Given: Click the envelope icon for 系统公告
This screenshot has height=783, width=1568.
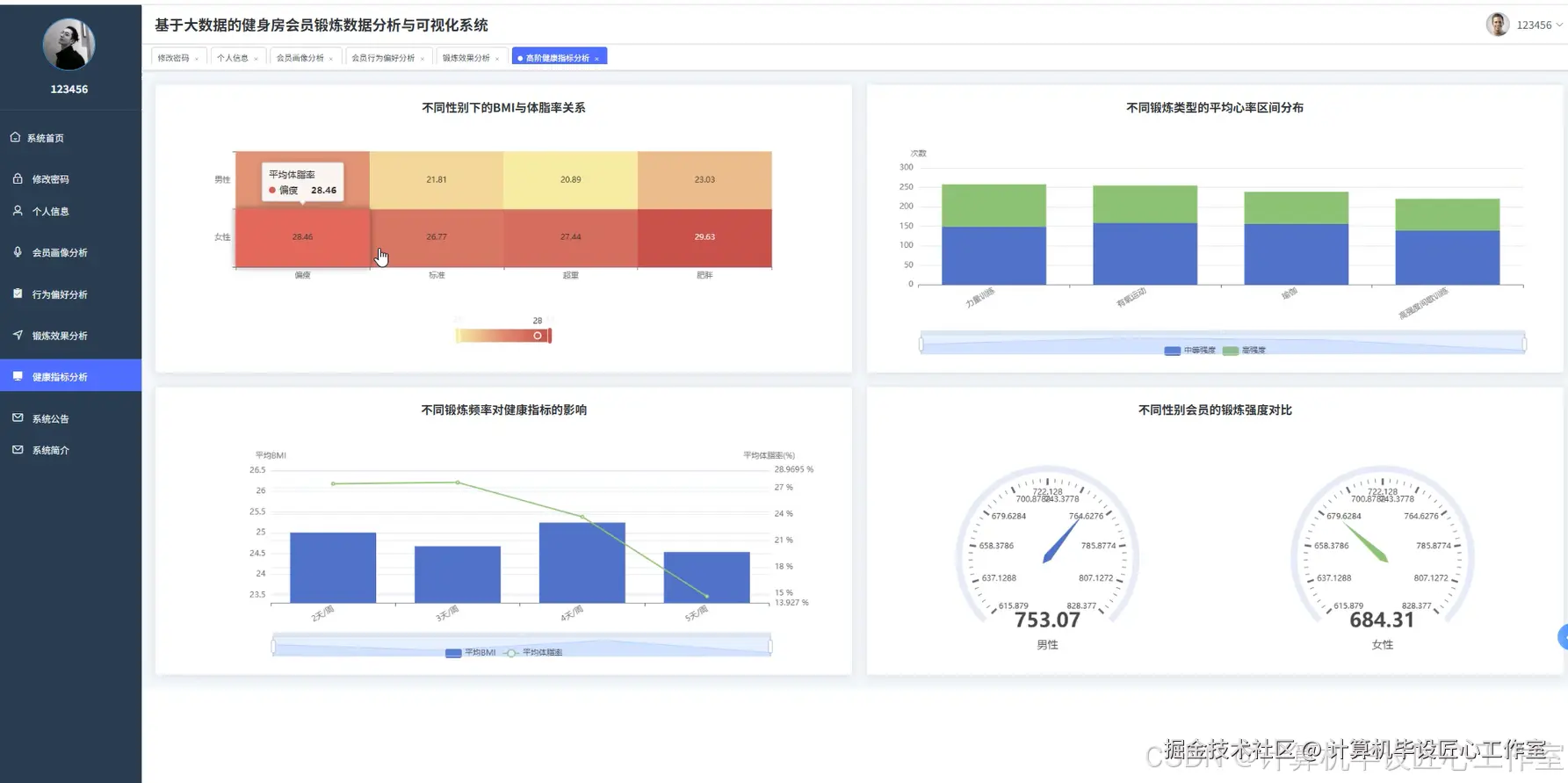Looking at the screenshot, I should tap(18, 418).
